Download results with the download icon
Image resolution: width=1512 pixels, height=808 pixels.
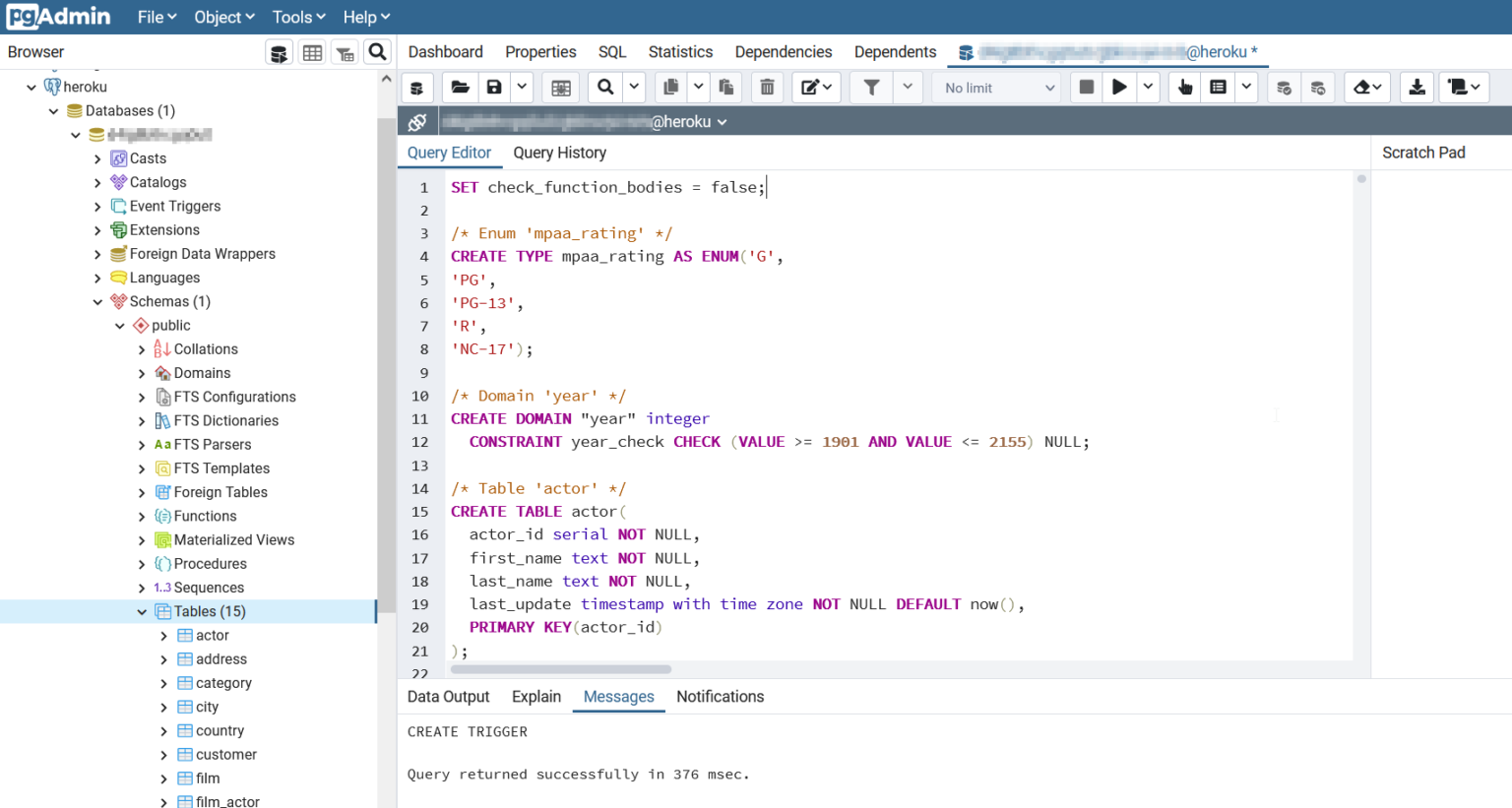[1417, 88]
